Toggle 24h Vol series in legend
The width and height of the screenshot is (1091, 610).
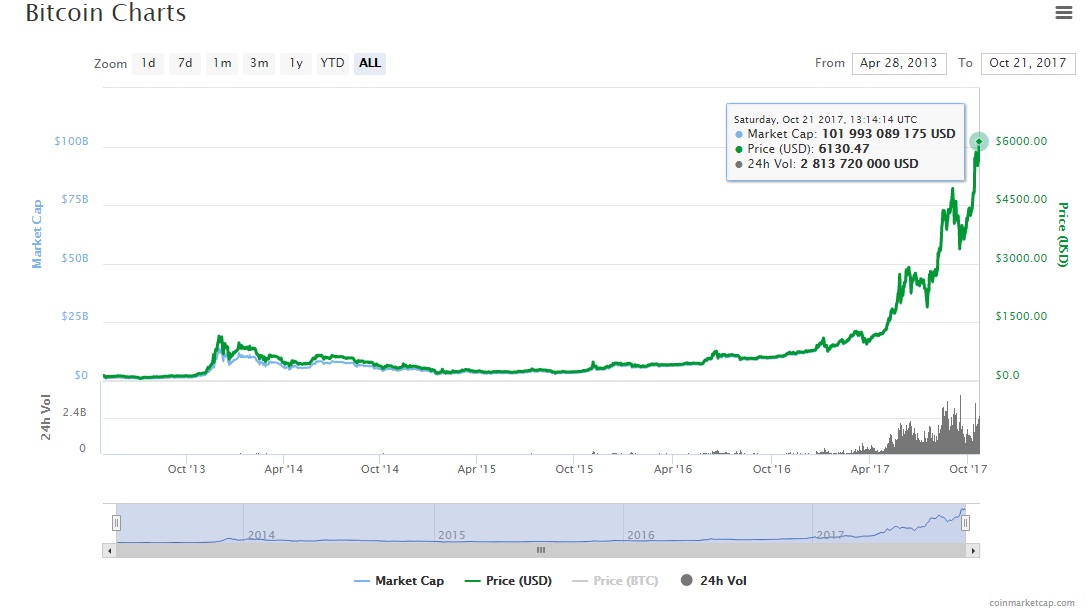pyautogui.click(x=714, y=581)
